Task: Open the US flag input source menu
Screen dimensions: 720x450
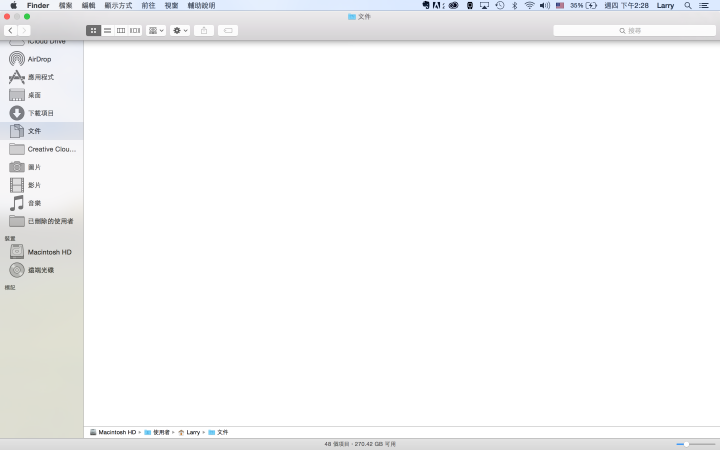Action: pyautogui.click(x=560, y=6)
